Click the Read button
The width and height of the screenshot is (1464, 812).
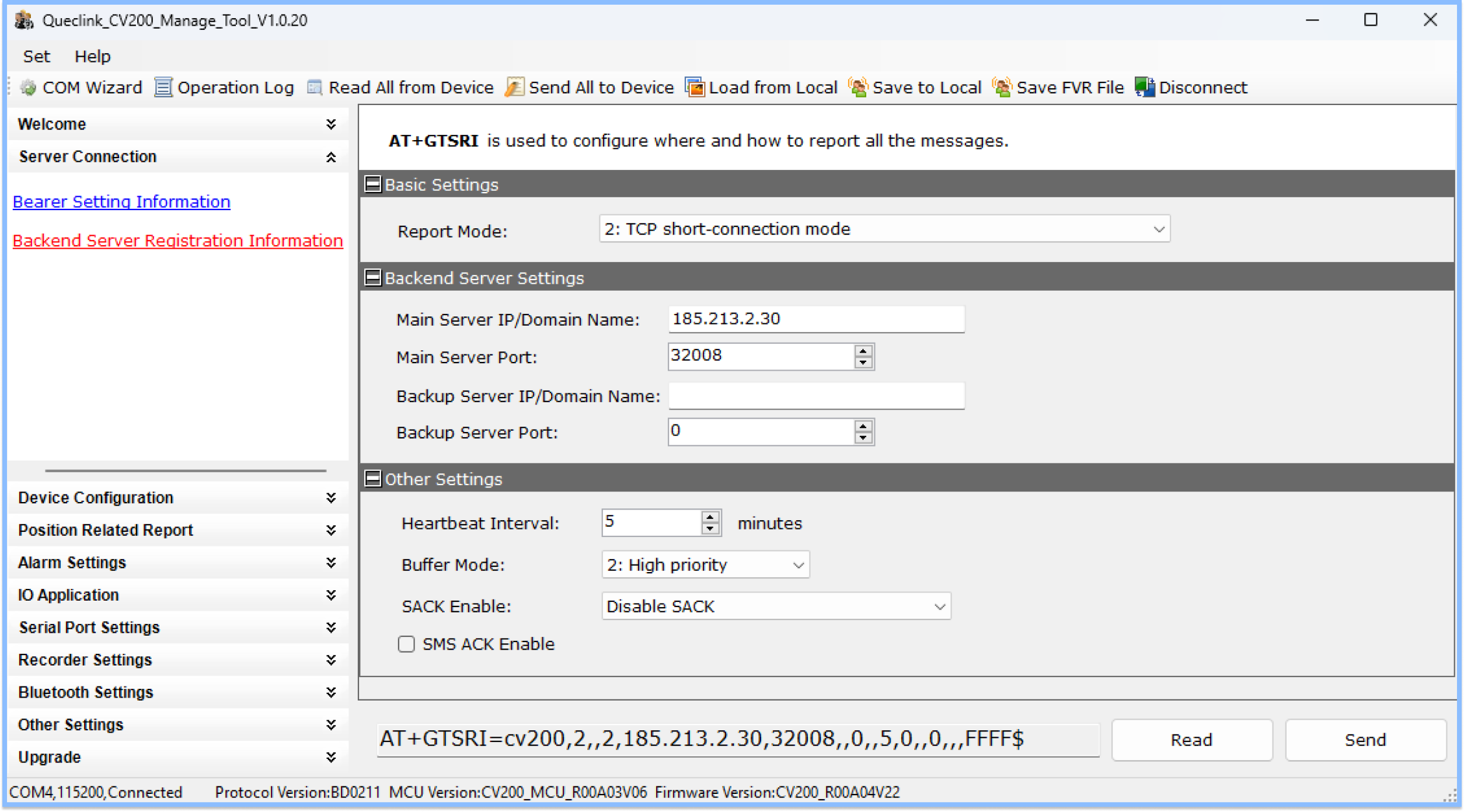tap(1191, 740)
